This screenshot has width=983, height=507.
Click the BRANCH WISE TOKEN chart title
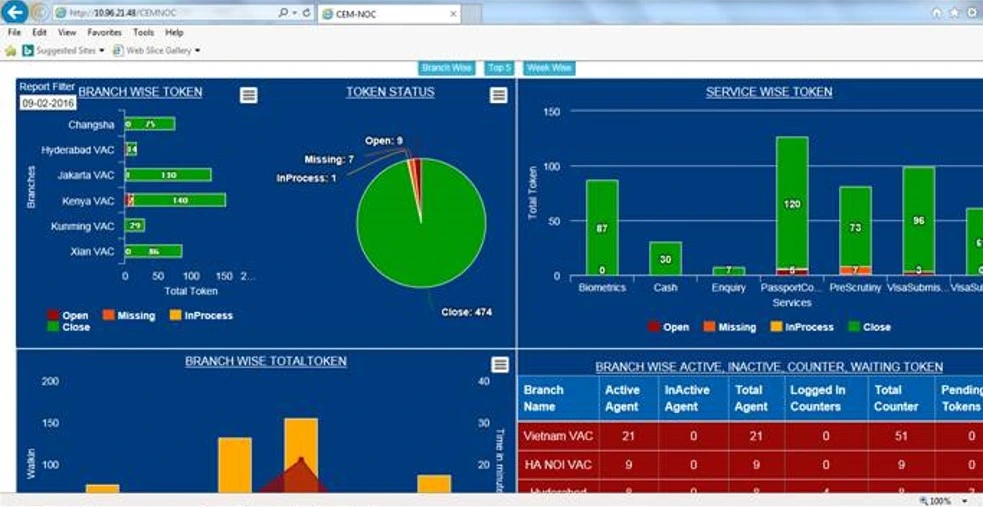pyautogui.click(x=140, y=92)
